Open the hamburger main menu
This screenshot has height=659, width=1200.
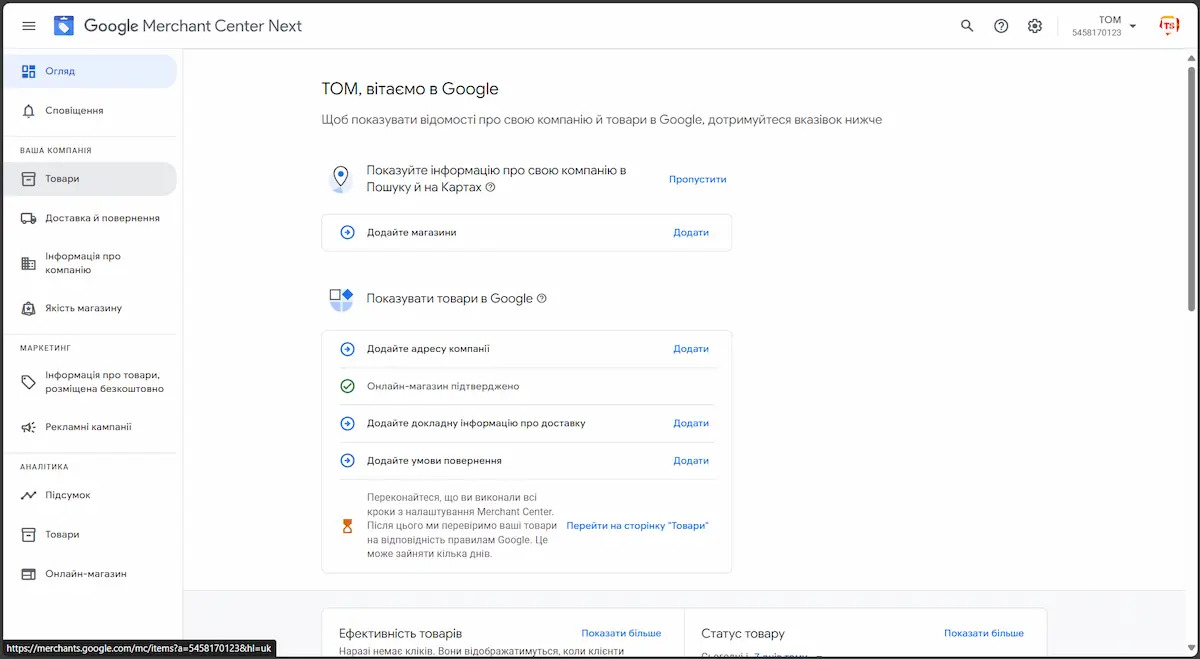pyautogui.click(x=28, y=26)
